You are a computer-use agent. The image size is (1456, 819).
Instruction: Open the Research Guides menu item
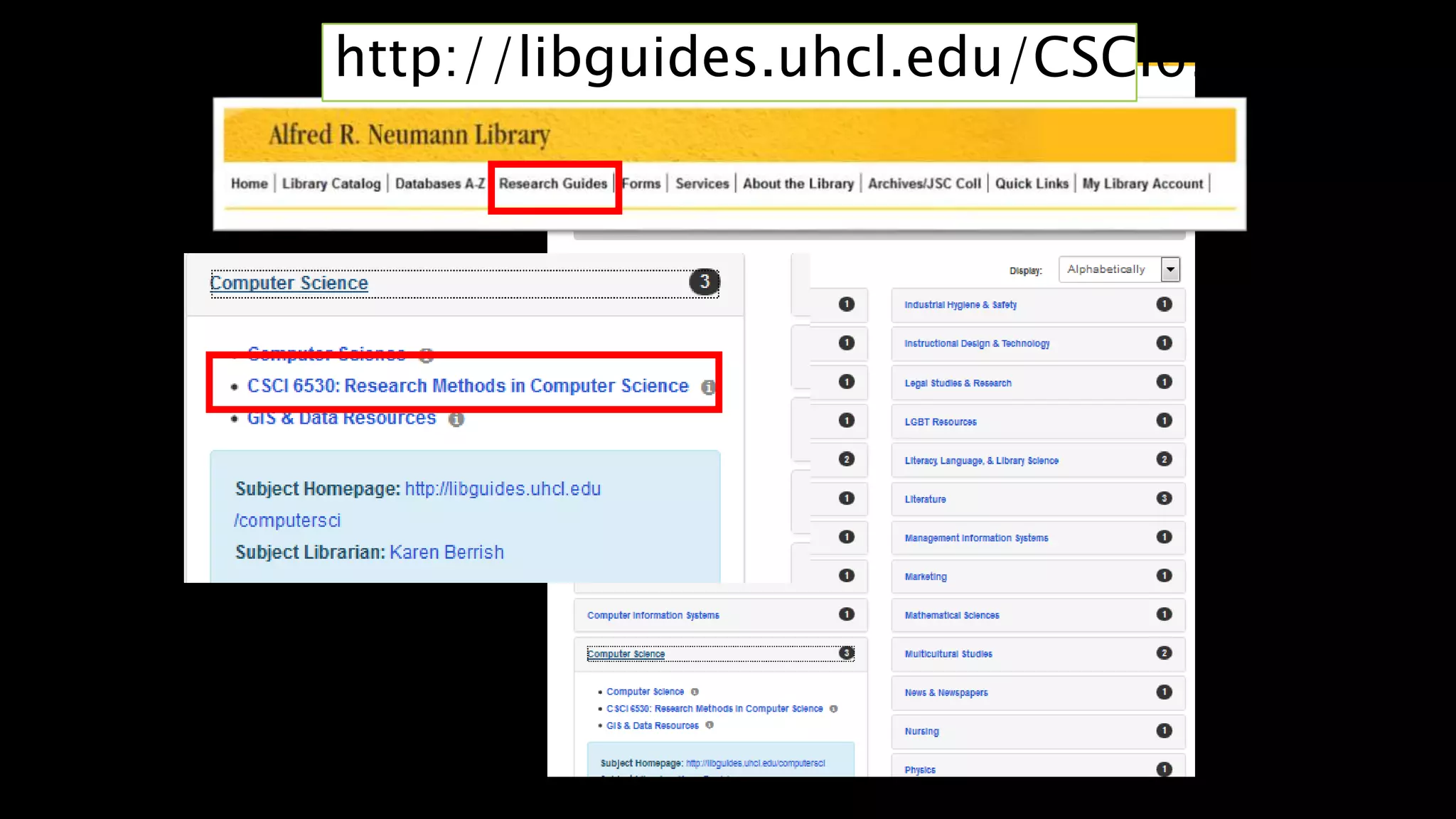tap(553, 183)
